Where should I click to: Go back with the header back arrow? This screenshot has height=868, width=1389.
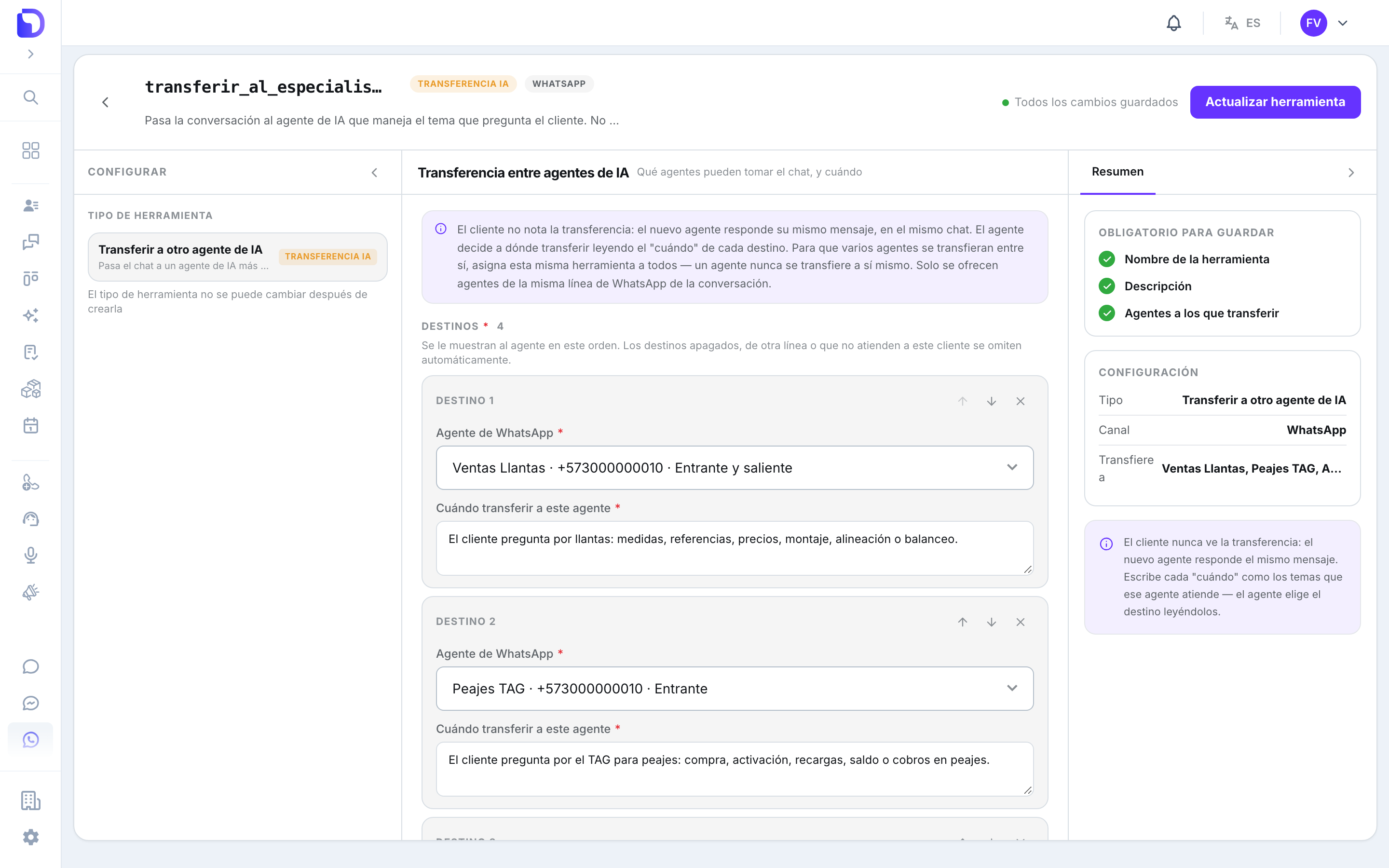point(105,102)
